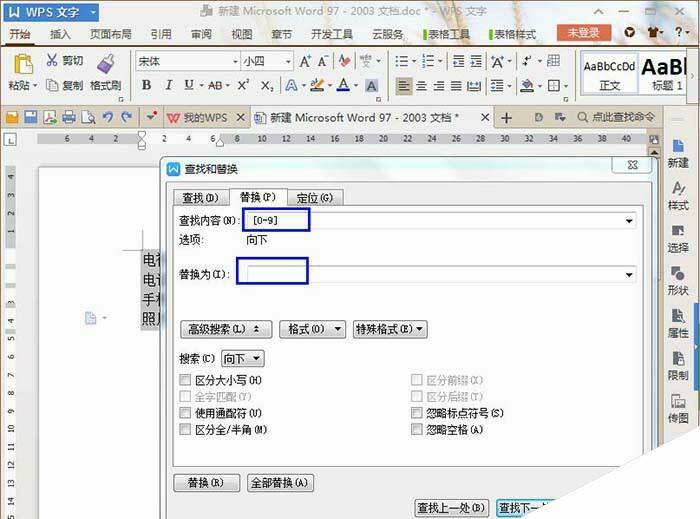Image resolution: width=700 pixels, height=519 pixels.
Task: Open Print Preview icon
Action: [x=88, y=117]
